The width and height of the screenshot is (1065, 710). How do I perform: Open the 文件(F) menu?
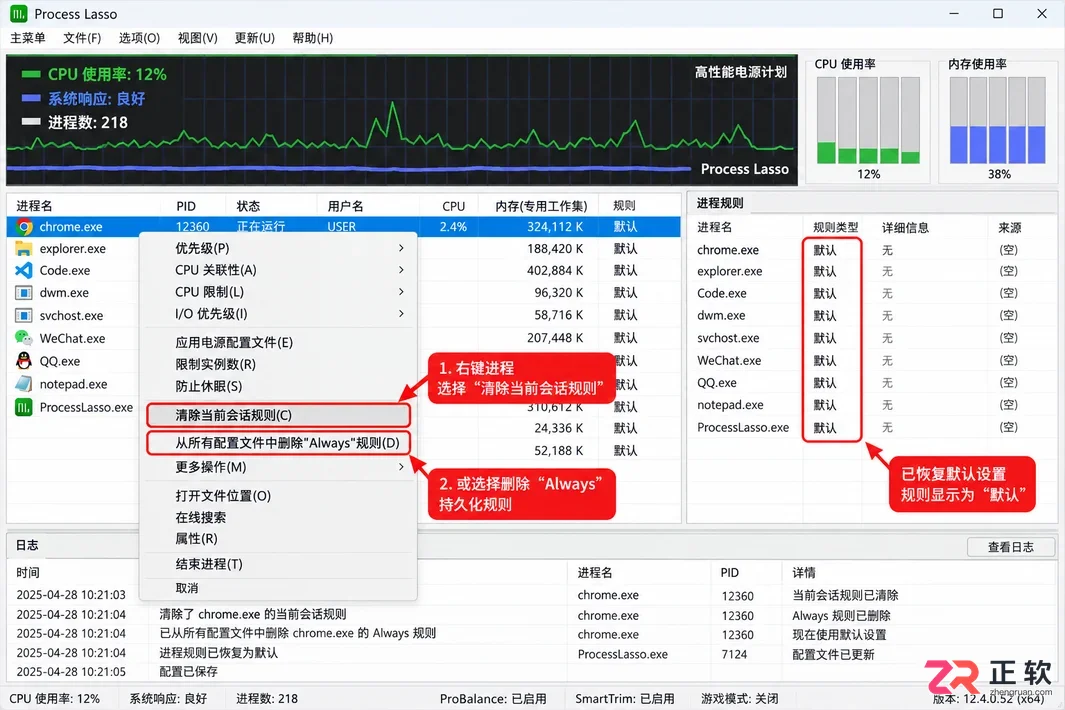coord(82,38)
